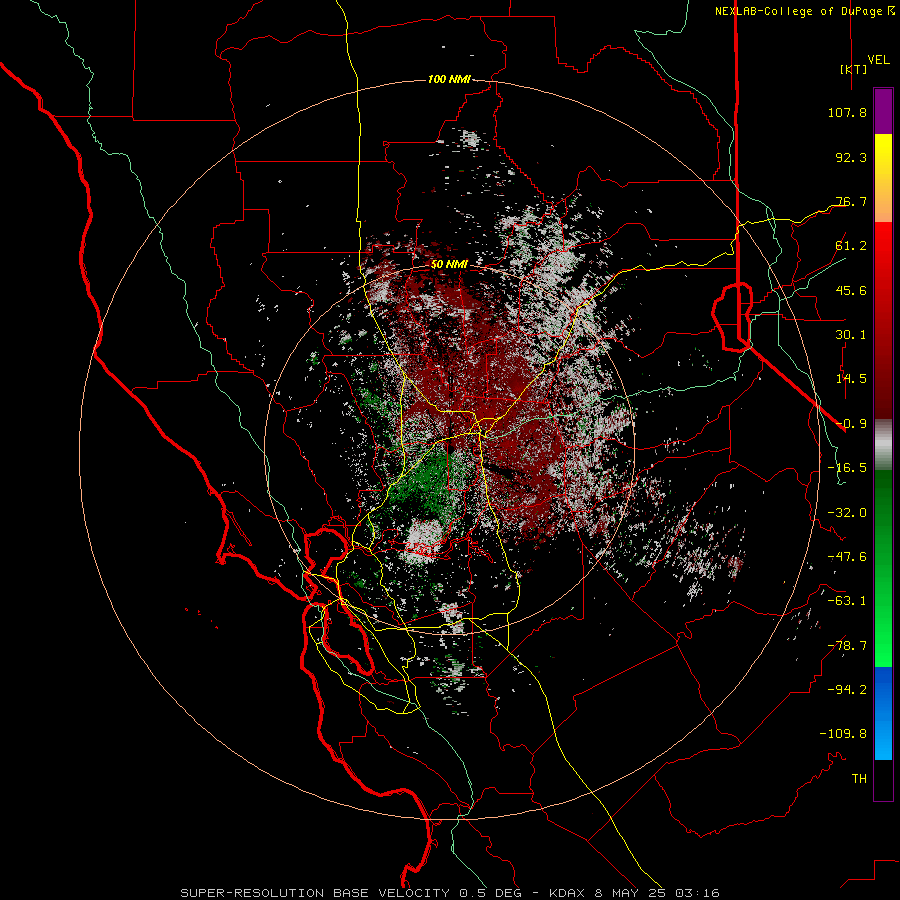900x900 pixels.
Task: Click the purple segment of the velocity color bar
Action: coord(883,111)
